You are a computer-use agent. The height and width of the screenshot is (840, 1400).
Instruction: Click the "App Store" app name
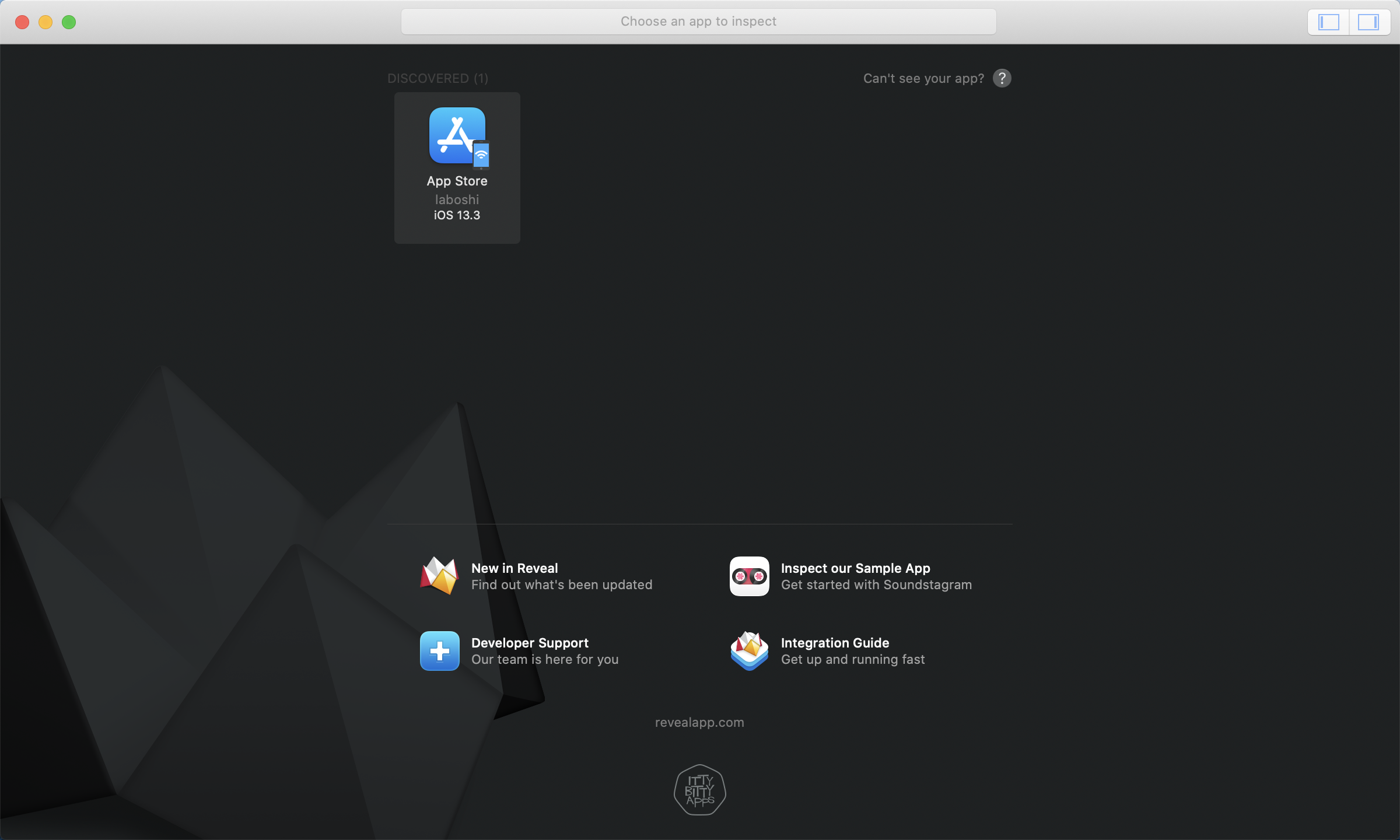pyautogui.click(x=457, y=181)
